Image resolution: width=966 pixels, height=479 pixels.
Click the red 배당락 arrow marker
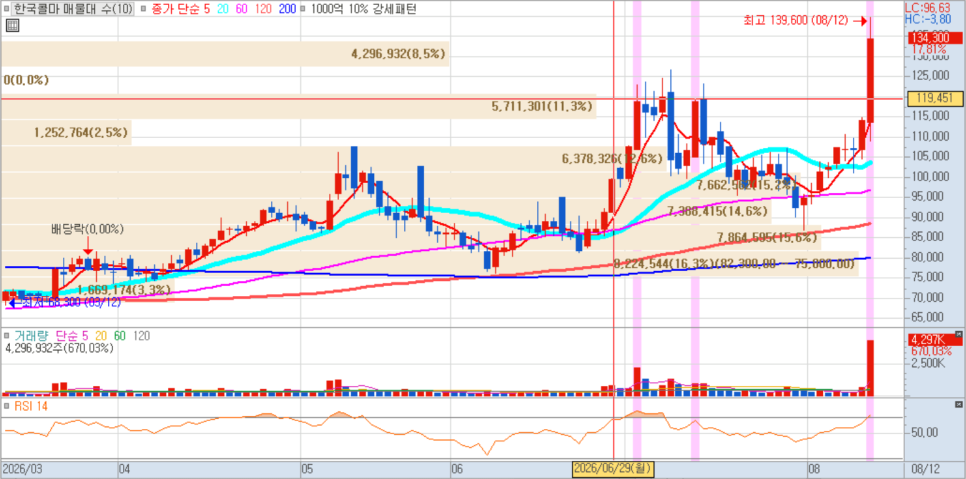(87, 246)
